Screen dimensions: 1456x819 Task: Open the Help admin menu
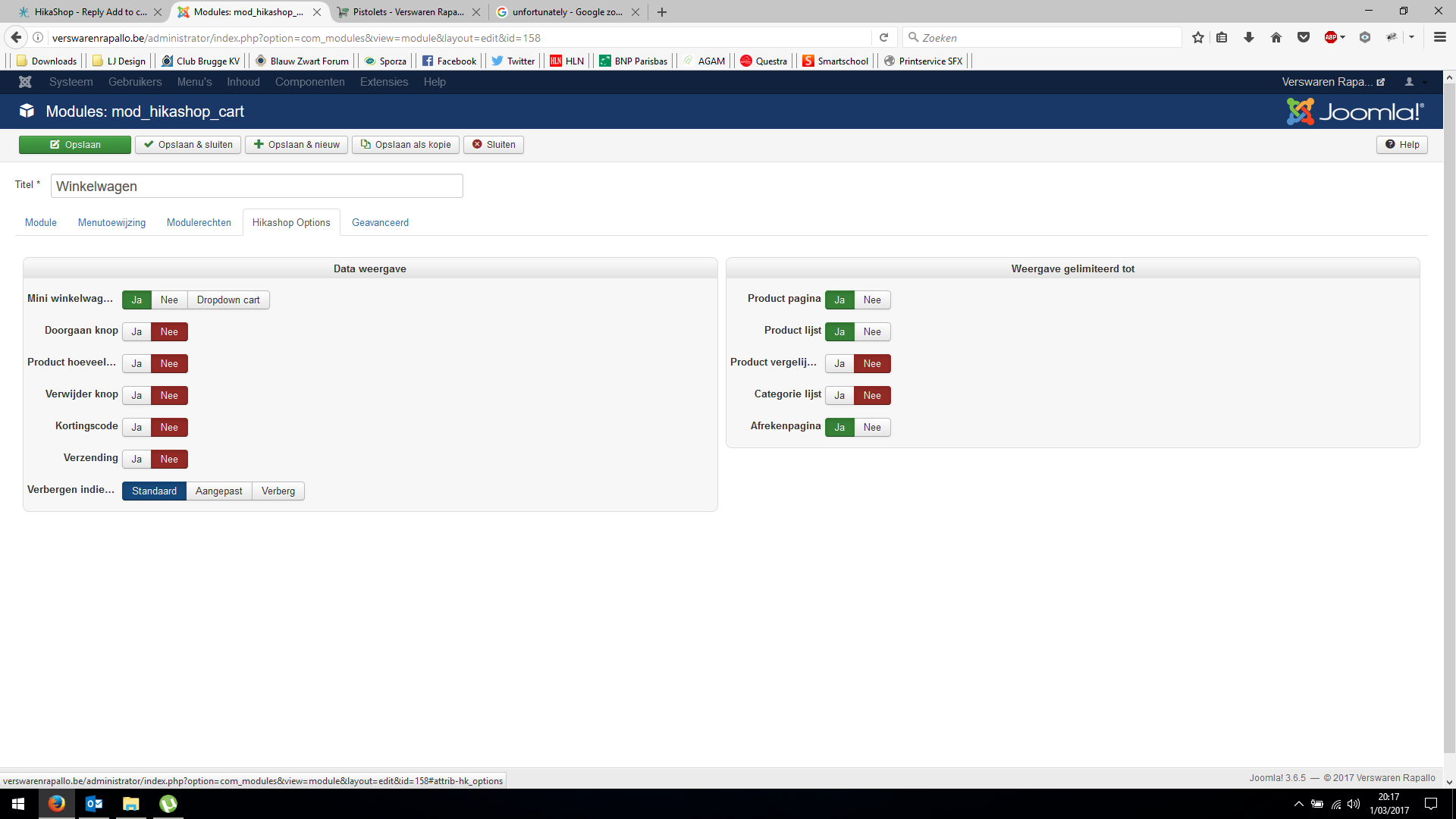pyautogui.click(x=435, y=82)
